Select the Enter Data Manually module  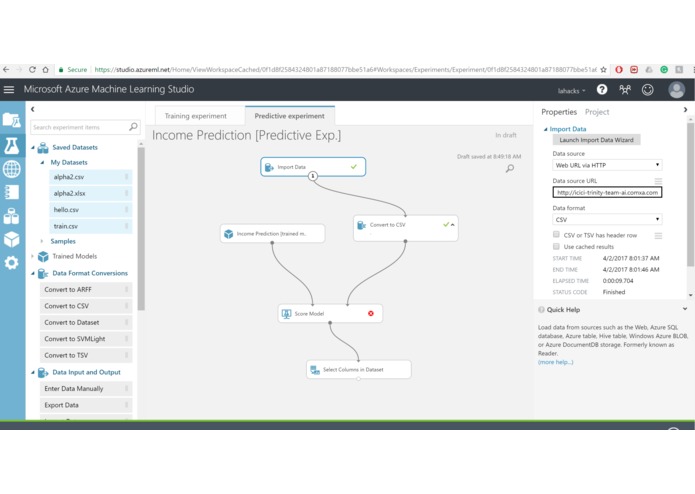(86, 389)
